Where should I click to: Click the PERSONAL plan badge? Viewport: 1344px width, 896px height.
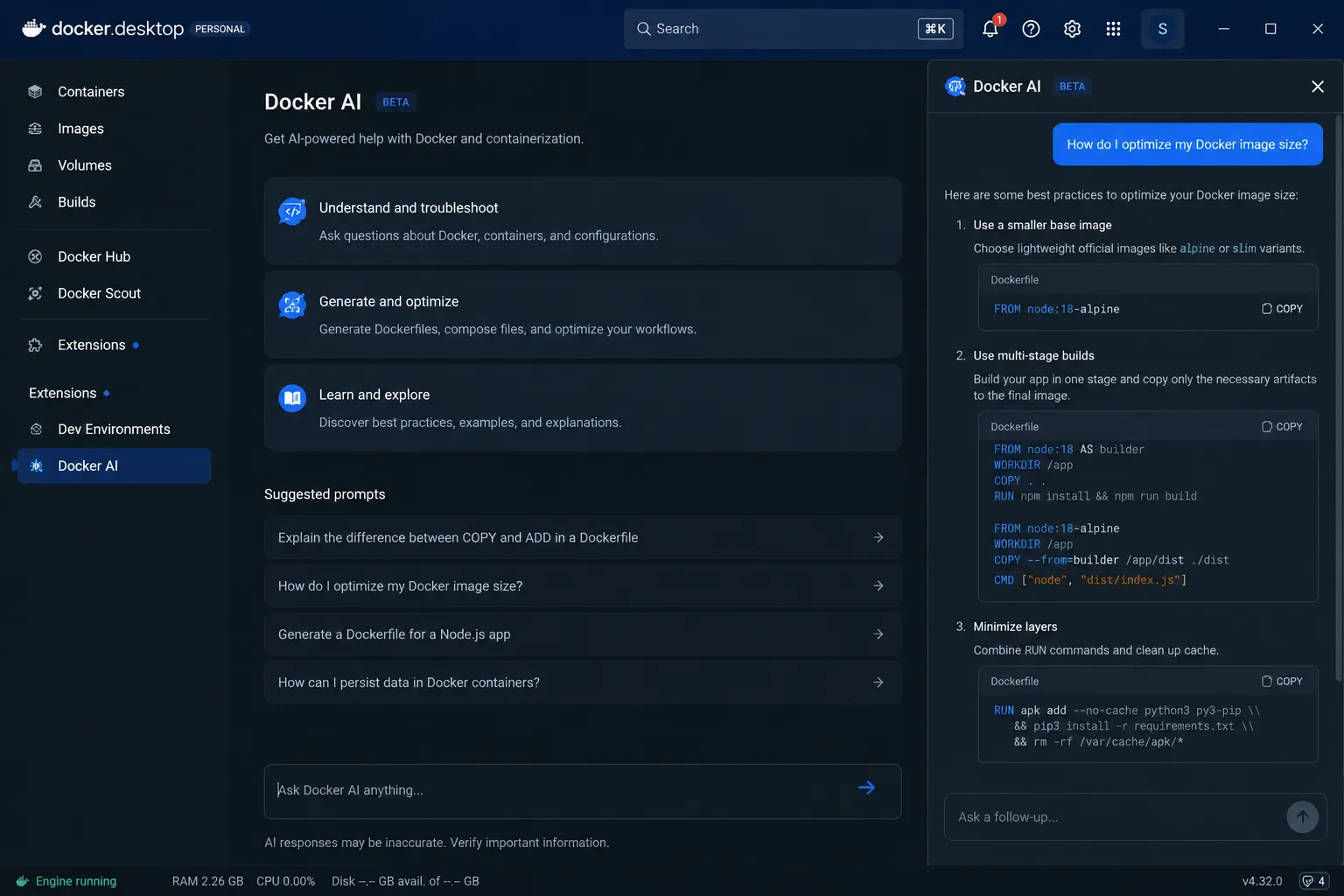220,29
